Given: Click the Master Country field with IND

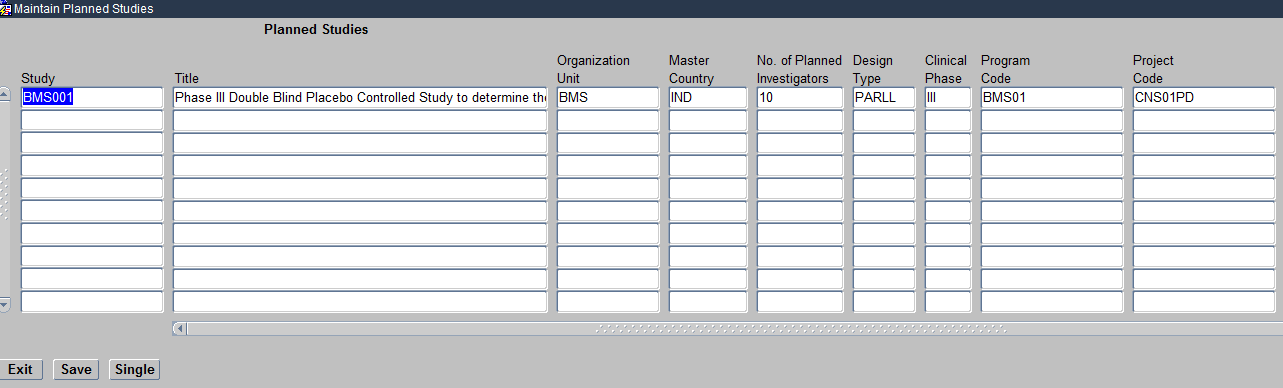Looking at the screenshot, I should click(708, 98).
